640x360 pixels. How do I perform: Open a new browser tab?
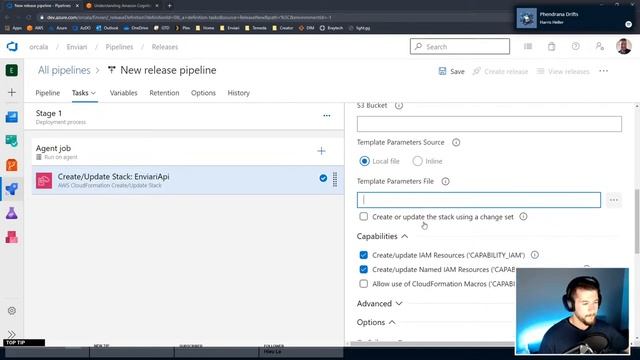(169, 6)
